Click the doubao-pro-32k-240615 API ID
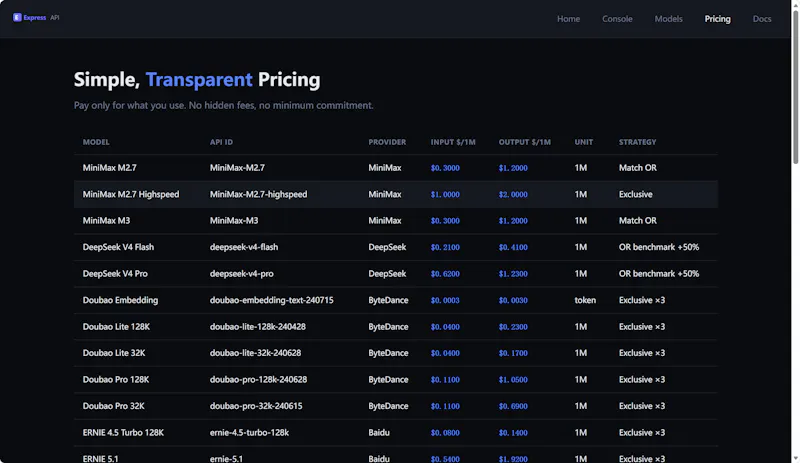 pos(256,406)
